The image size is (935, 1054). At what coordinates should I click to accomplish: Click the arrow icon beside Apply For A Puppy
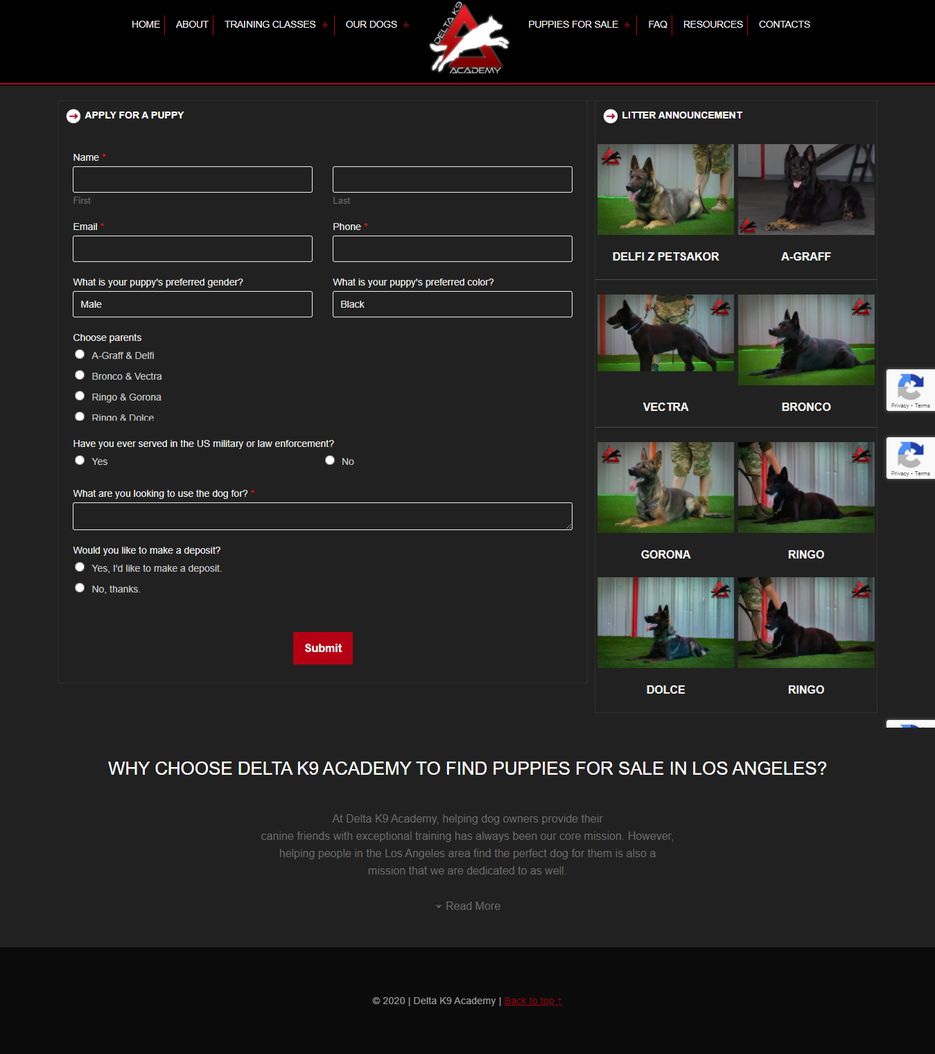73,116
